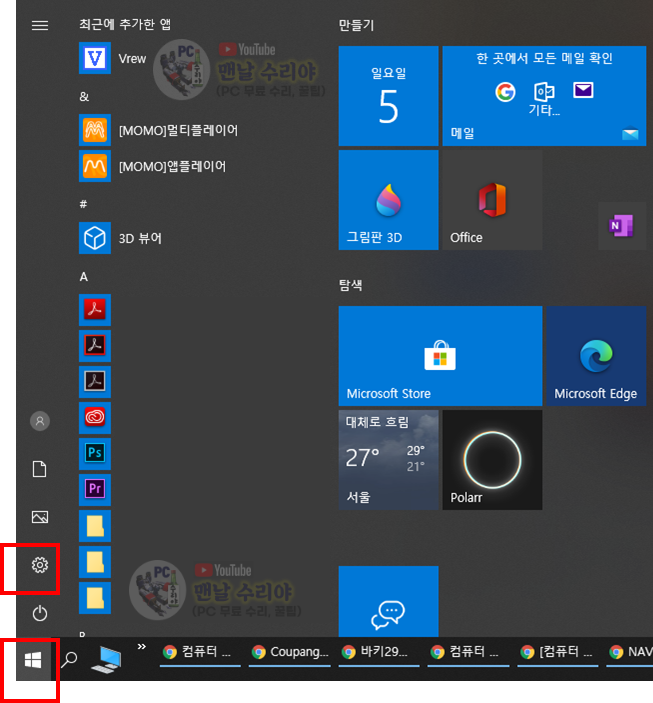Image resolution: width=653 pixels, height=703 pixels.
Task: Click the # letter header in app list
Action: (x=83, y=204)
